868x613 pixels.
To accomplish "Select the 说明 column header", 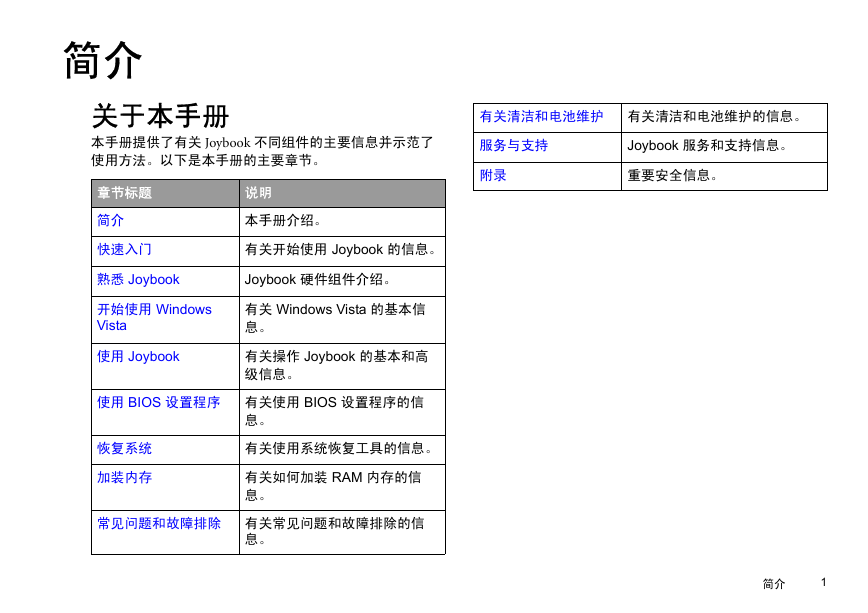I will pos(258,193).
